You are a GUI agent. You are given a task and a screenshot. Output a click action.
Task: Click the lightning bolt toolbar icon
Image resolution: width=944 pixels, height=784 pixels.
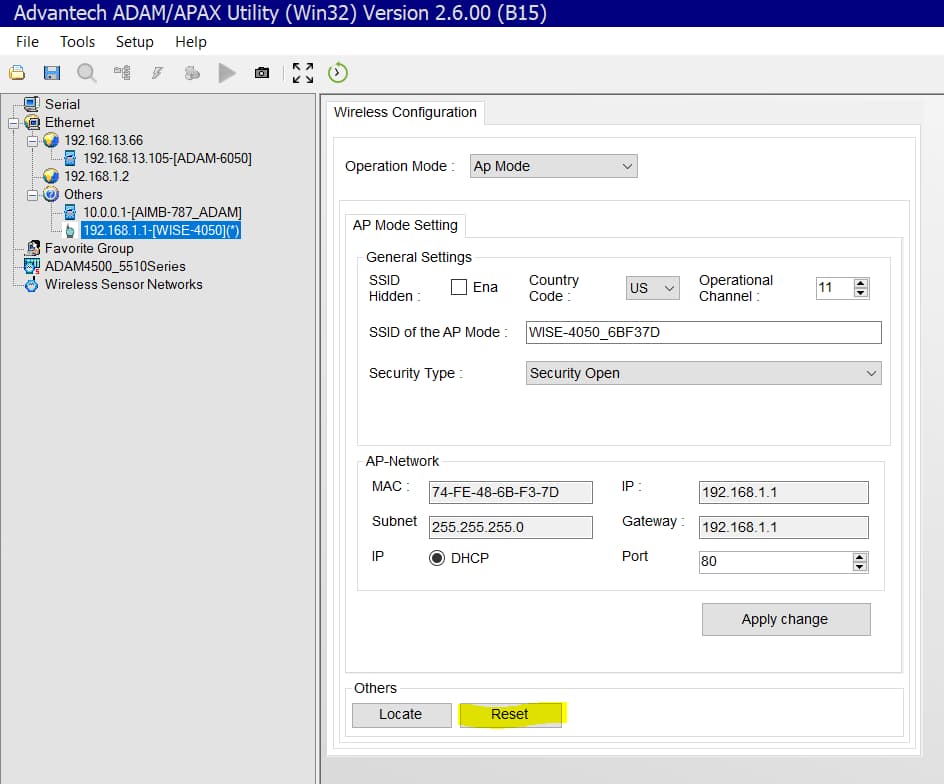(x=157, y=73)
